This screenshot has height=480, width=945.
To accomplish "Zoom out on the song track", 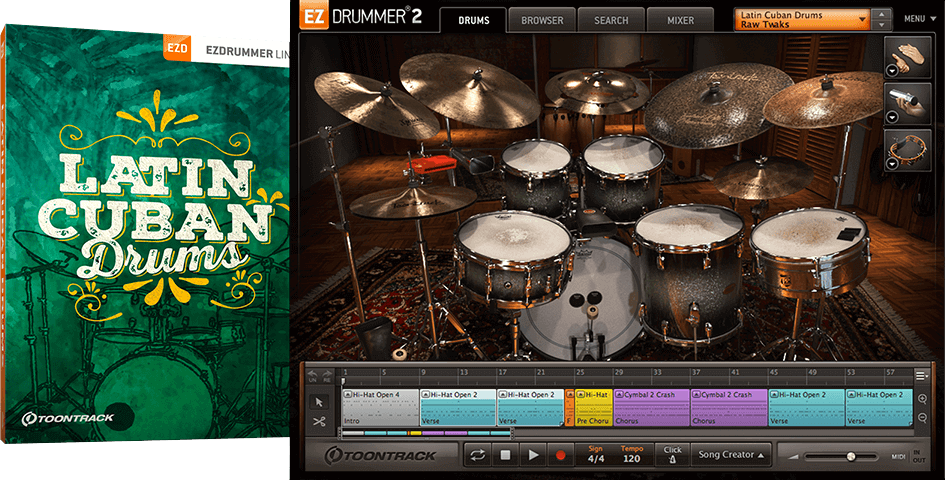I will (x=922, y=418).
